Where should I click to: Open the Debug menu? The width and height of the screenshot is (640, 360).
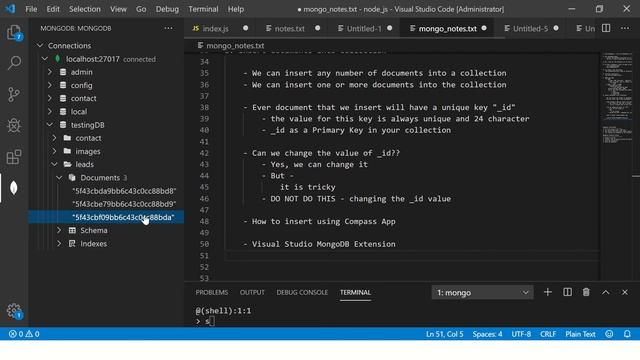point(167,9)
